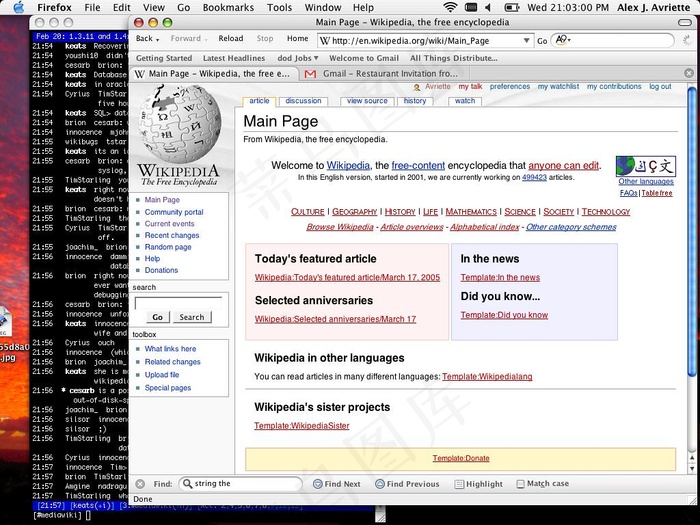Click the Wi-Fi icon in the menu bar

[449, 7]
